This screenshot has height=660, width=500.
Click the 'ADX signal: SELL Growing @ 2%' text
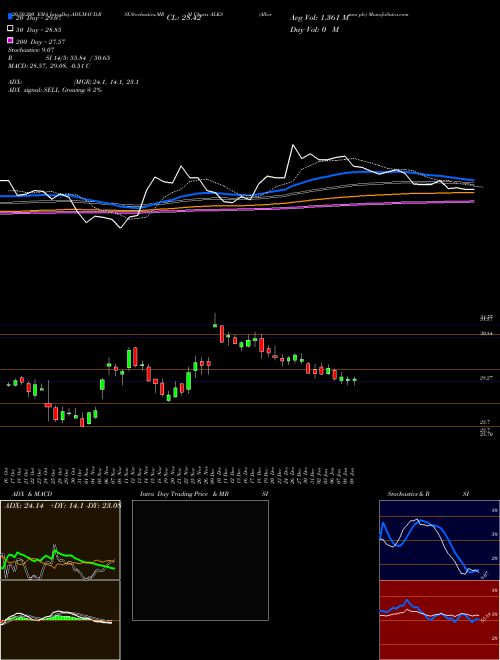(55, 90)
